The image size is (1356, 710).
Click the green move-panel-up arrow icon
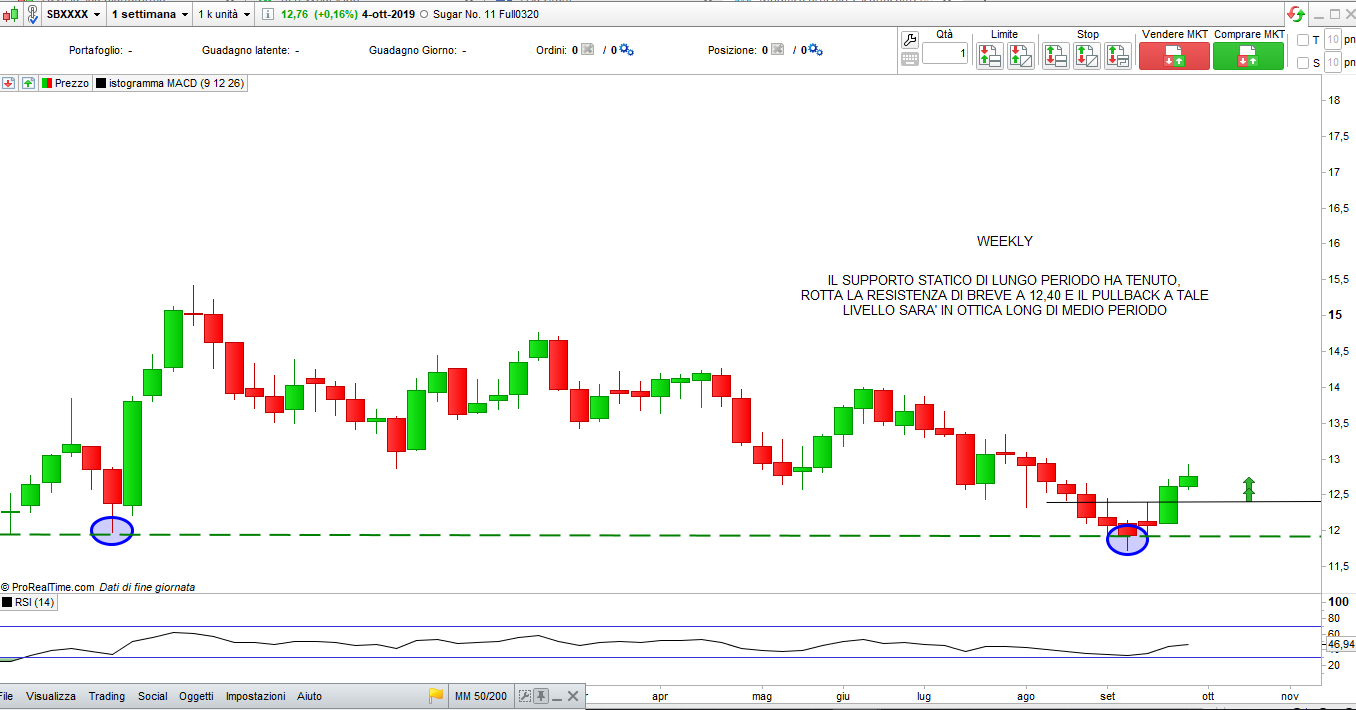coord(28,83)
